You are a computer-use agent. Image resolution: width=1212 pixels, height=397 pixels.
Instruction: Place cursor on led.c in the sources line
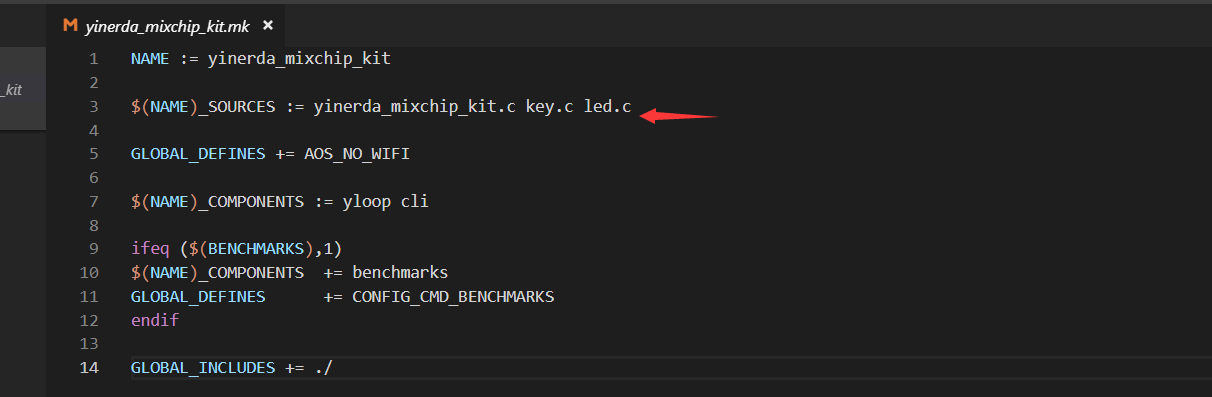[x=607, y=106]
